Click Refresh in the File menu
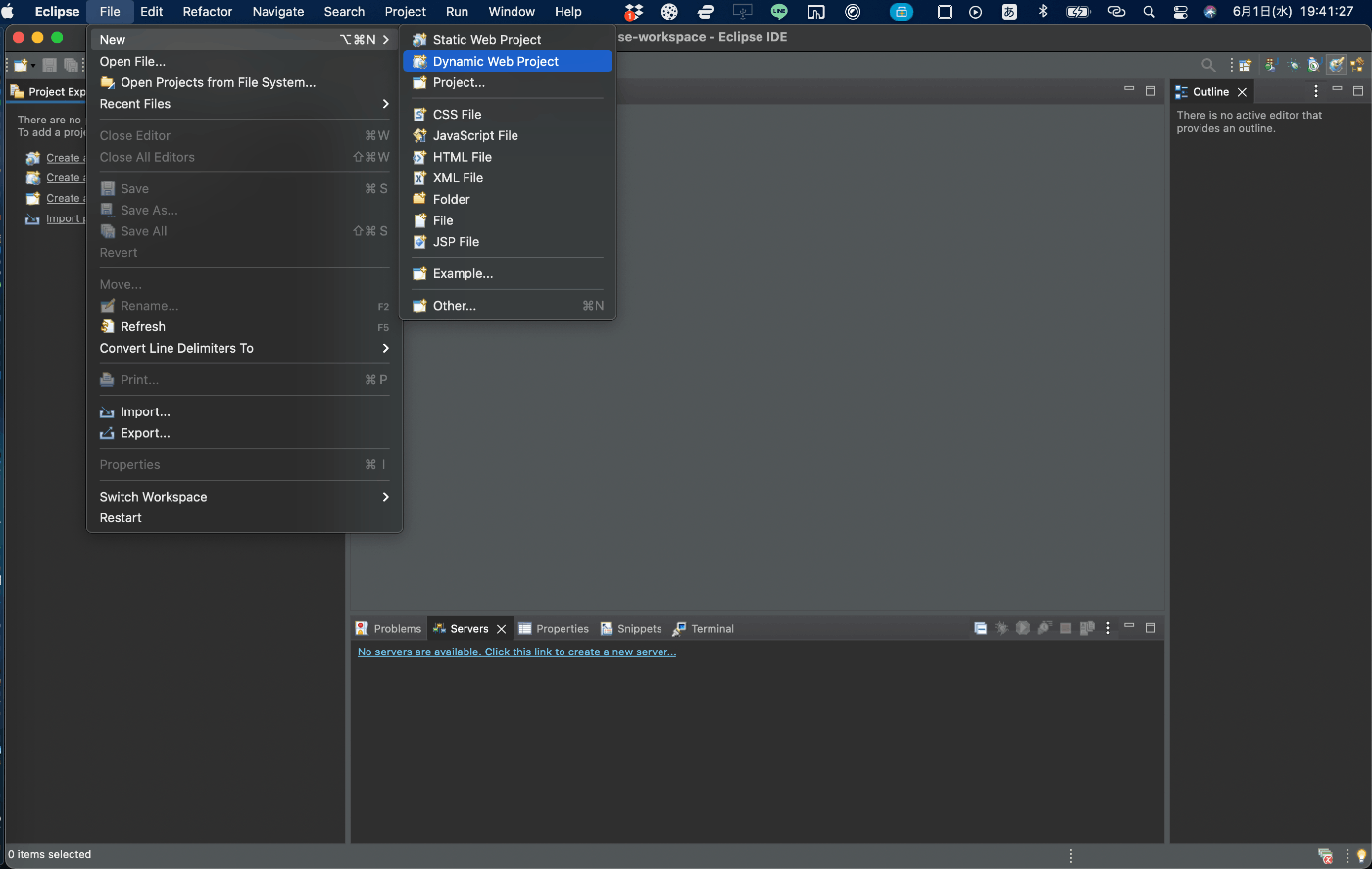Screen dimensions: 1372x869 245,327
